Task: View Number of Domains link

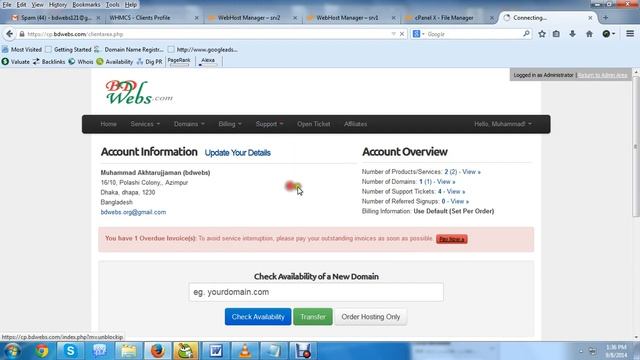Action: [x=446, y=182]
